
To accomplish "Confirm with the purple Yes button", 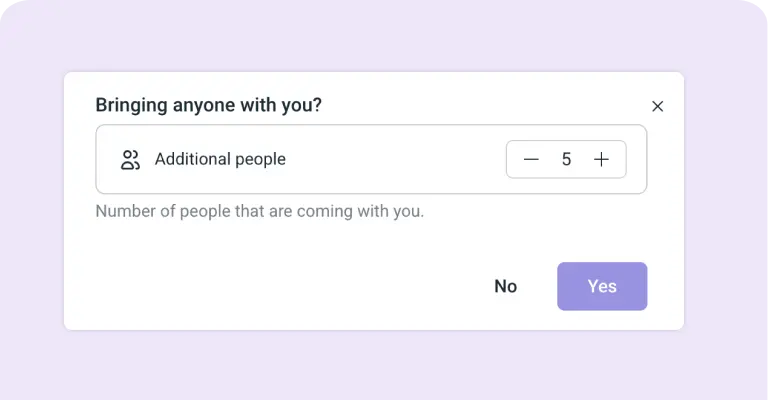I will [x=602, y=286].
